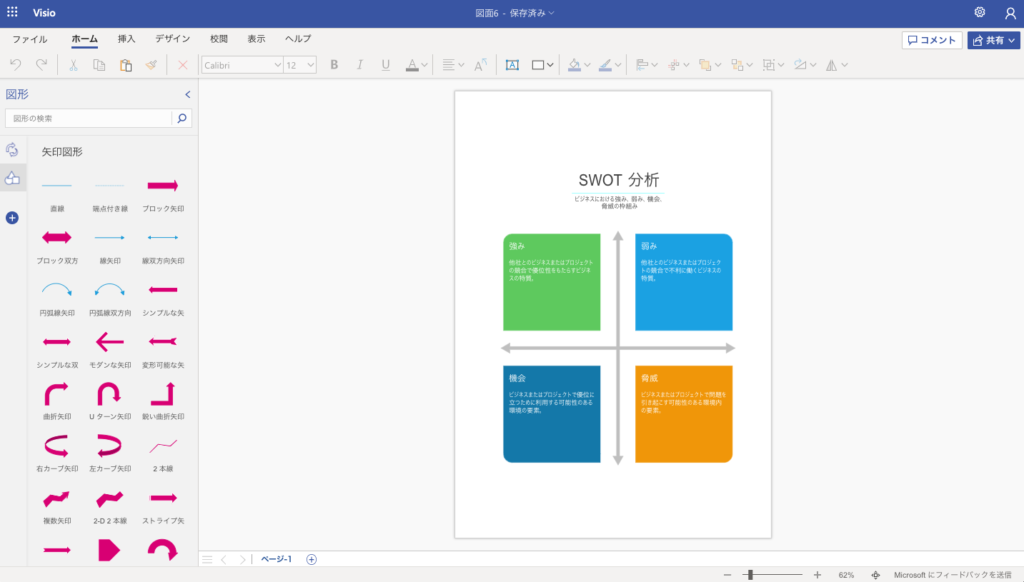Screen dimensions: 1024x582
Task: Click the settings gear icon
Action: (980, 12)
